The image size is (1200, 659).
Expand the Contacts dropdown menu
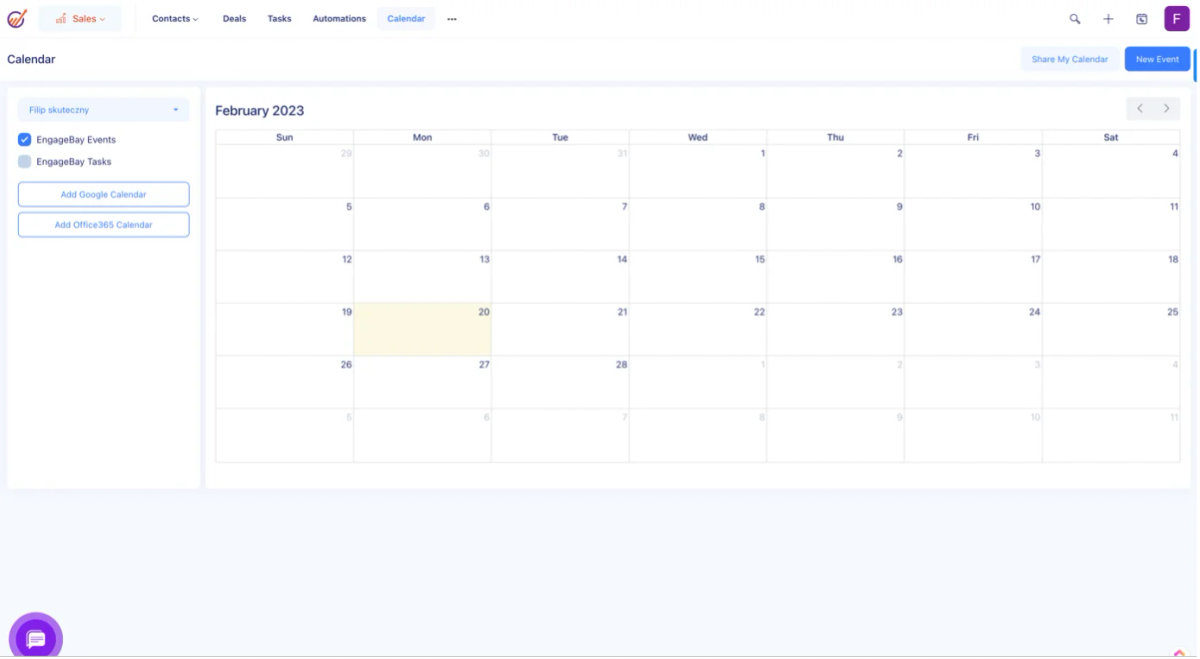click(175, 19)
